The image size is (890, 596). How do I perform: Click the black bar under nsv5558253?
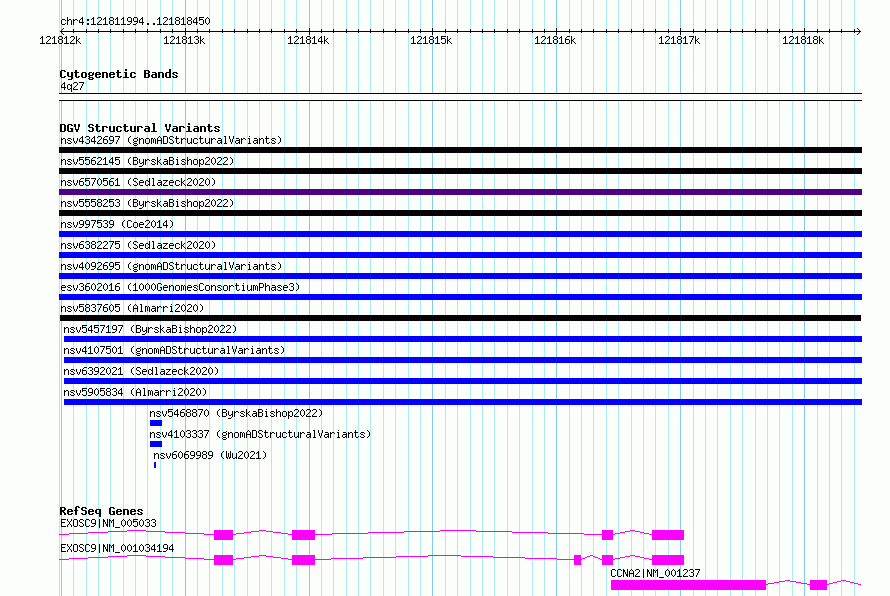[460, 213]
